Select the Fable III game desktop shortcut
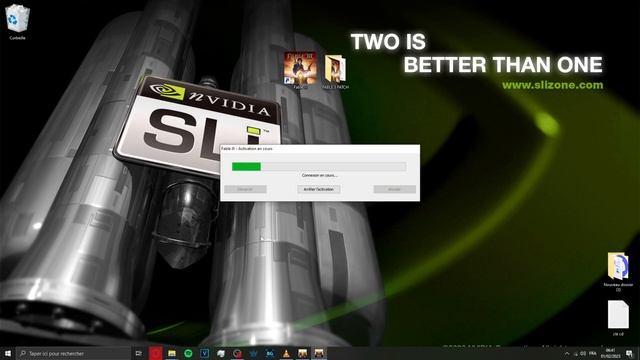This screenshot has width=640, height=360. click(x=300, y=69)
